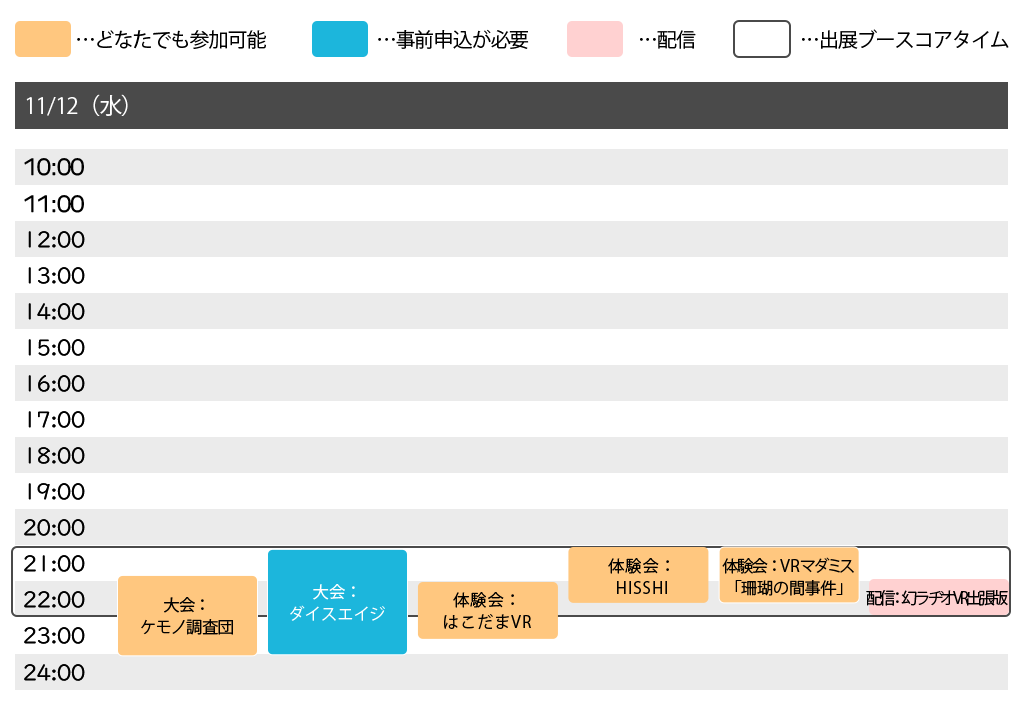Screen dimensions: 1024x720
Task: Open the 大会：ダイスエイジ event block
Action: click(x=337, y=602)
